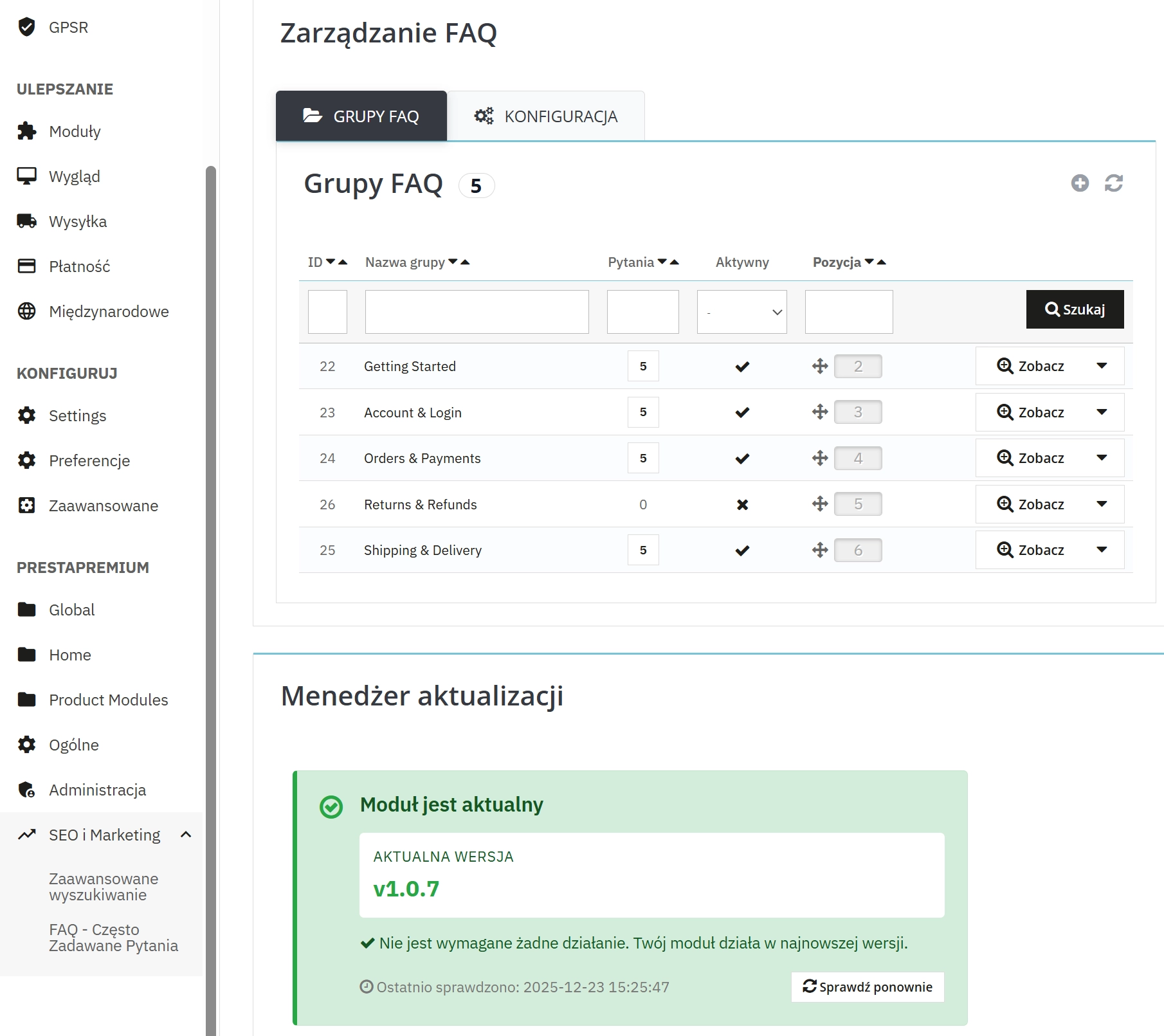Disable the Shipping & Delivery group
The height and width of the screenshot is (1036, 1164).
[741, 550]
